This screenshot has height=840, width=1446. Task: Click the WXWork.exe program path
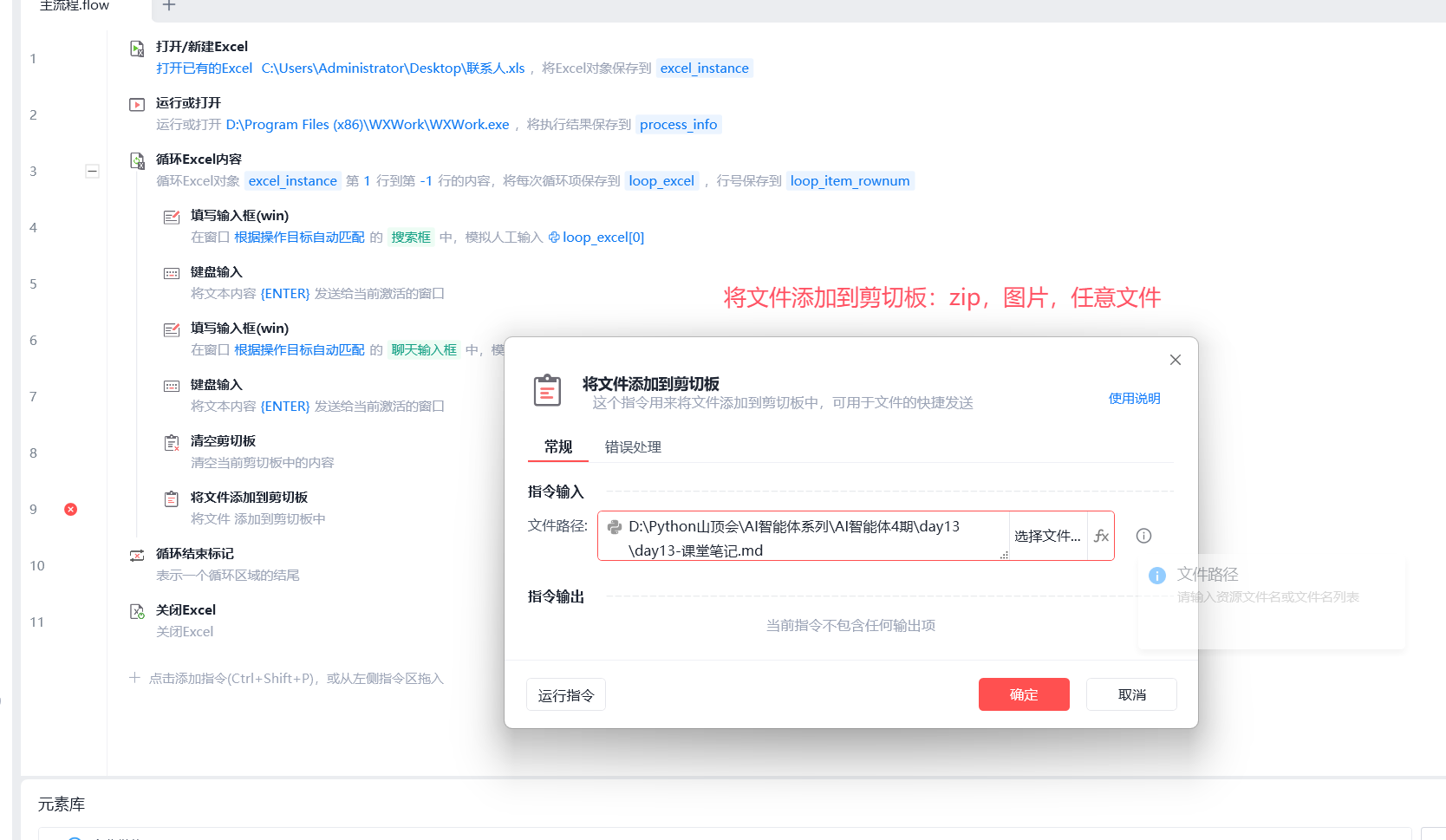[368, 125]
